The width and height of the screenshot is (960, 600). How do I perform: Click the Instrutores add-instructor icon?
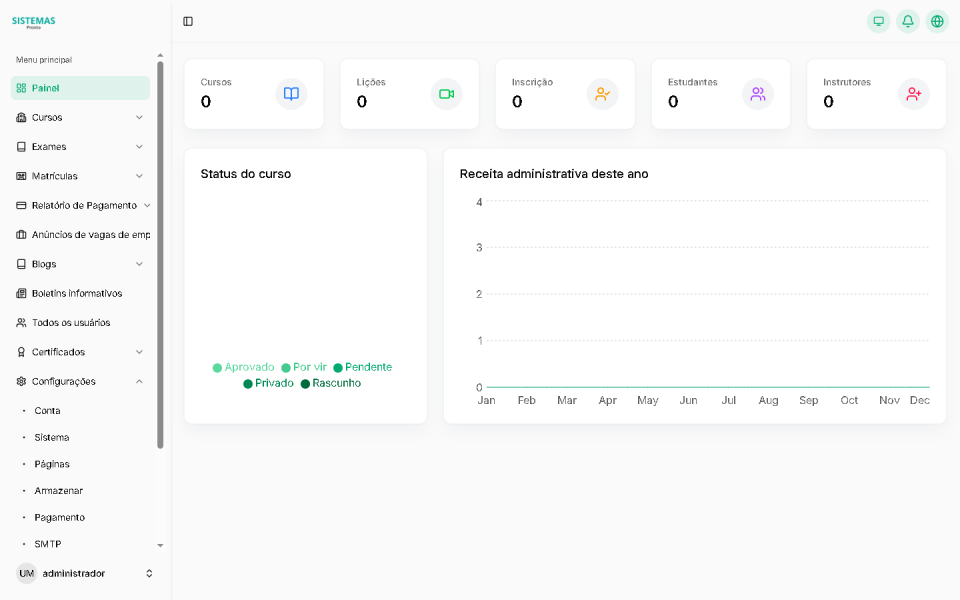(x=914, y=93)
